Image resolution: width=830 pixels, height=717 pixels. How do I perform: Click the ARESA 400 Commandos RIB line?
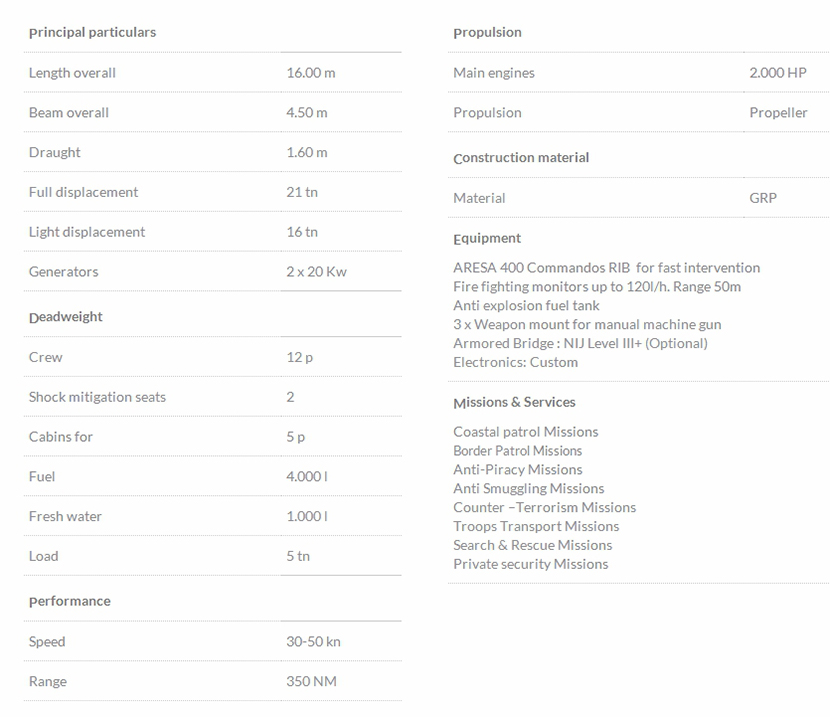606,268
